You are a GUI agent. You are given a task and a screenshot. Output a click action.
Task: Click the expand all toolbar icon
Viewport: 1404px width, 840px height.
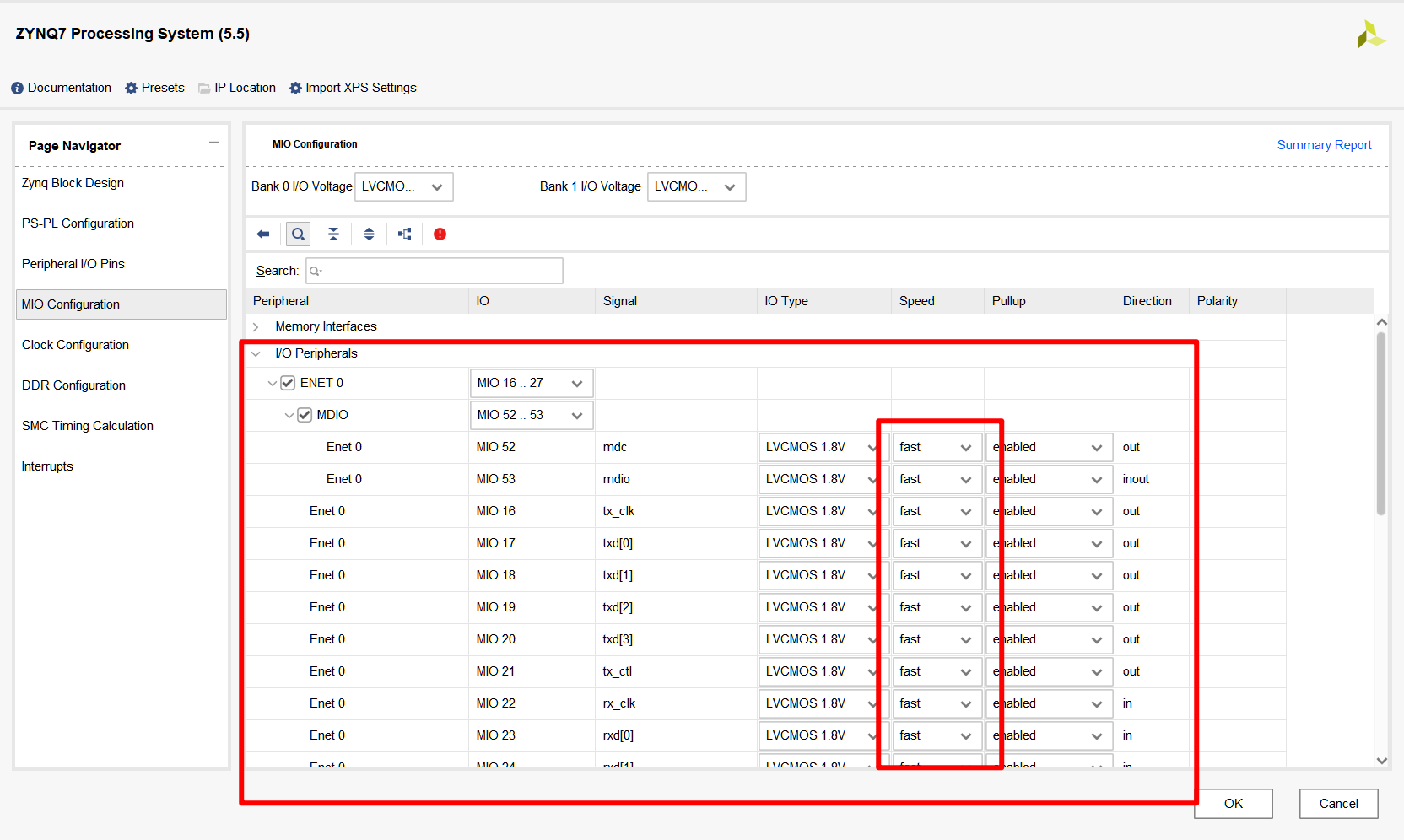(x=369, y=234)
